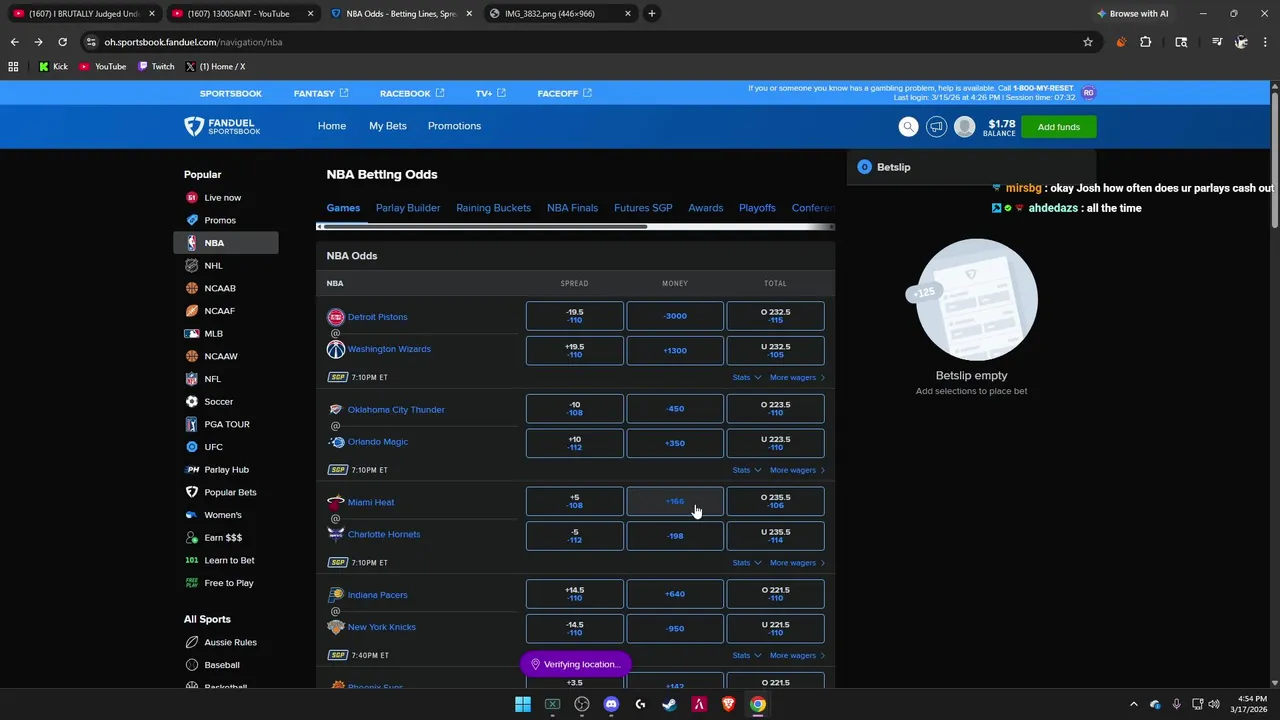Open FANTASY link in top bar

point(321,93)
